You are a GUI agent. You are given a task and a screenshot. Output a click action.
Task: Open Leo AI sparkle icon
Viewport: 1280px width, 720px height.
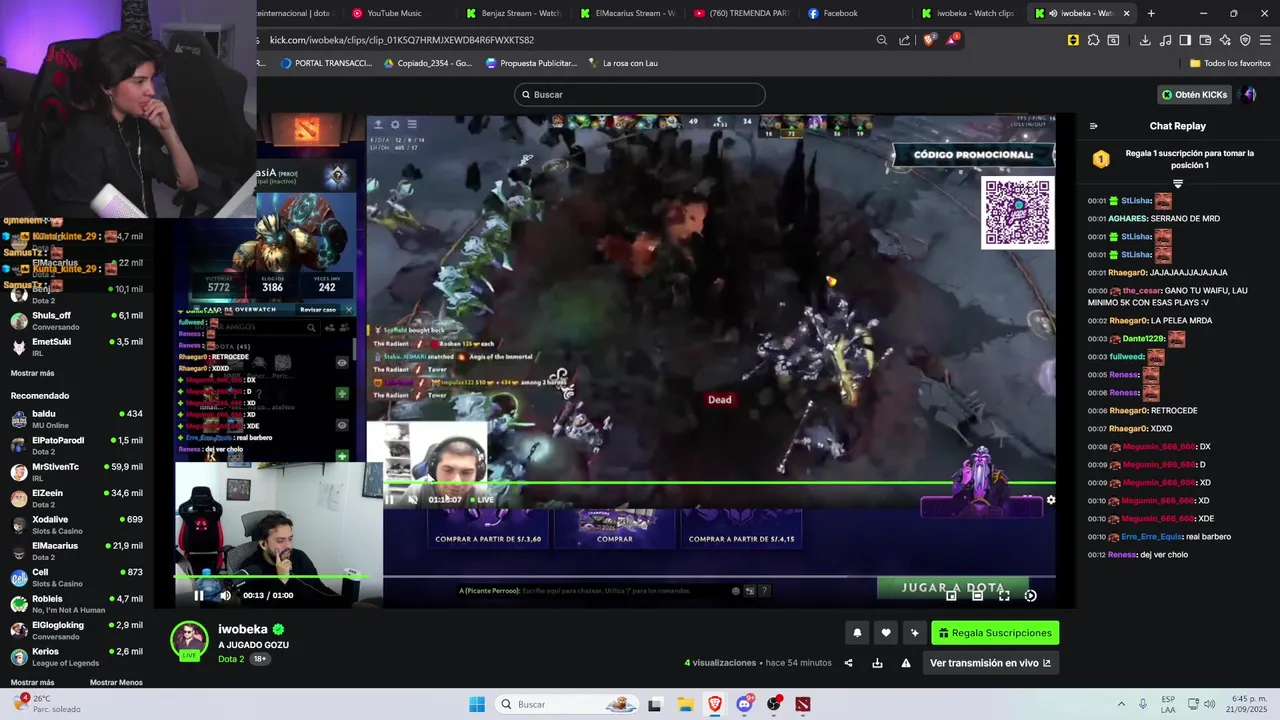[1225, 40]
